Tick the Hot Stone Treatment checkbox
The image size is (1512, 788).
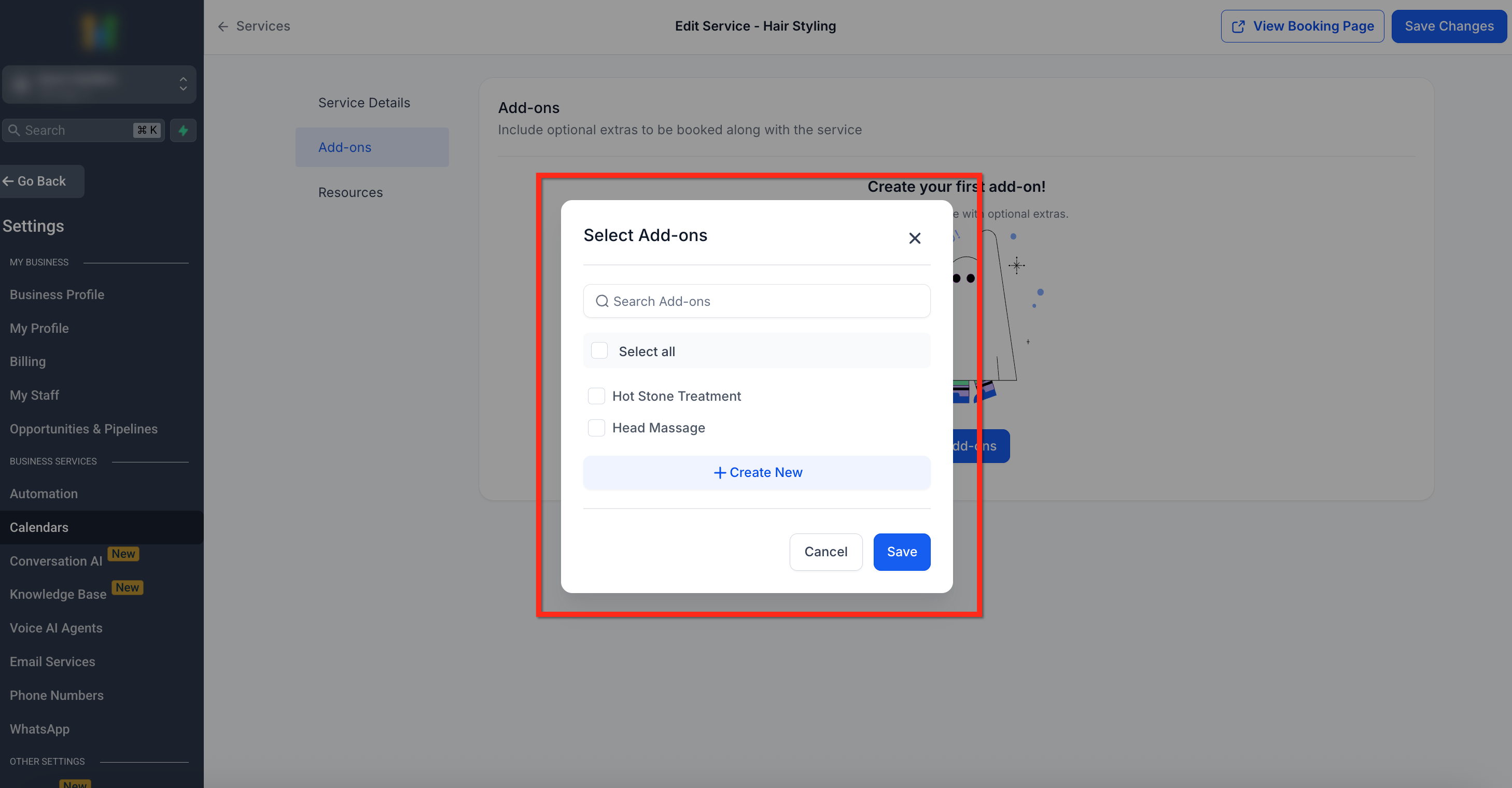[596, 396]
